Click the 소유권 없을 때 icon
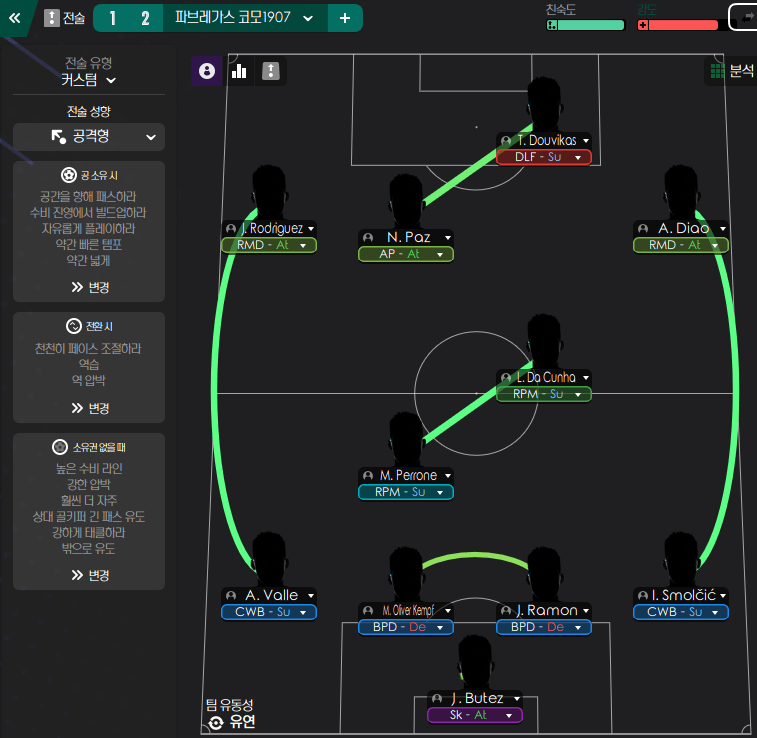The height and width of the screenshot is (738, 757). [60, 447]
